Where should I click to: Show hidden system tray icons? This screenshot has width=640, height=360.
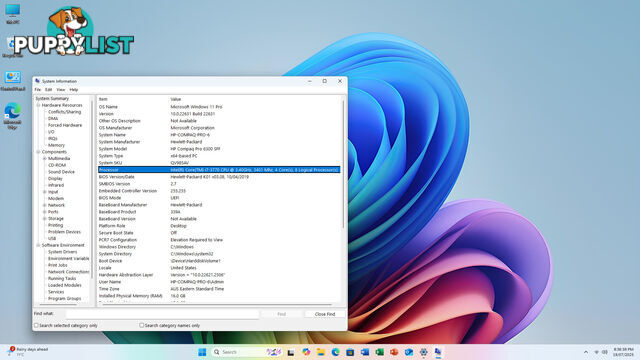coord(586,352)
